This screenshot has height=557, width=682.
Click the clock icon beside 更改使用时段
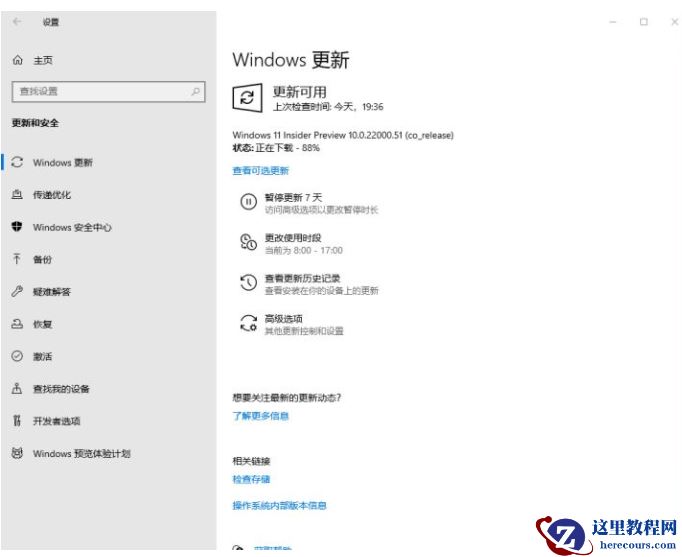point(248,242)
